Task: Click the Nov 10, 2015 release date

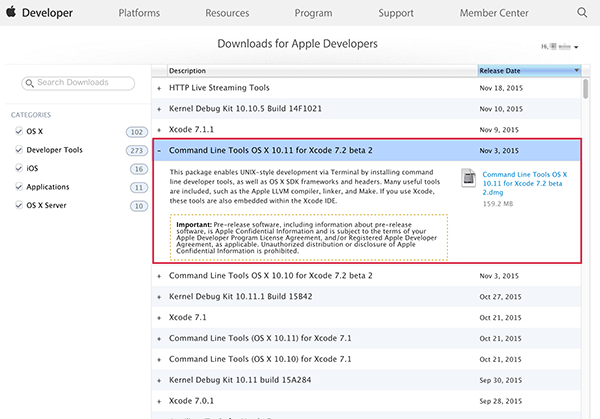Action: pos(501,109)
